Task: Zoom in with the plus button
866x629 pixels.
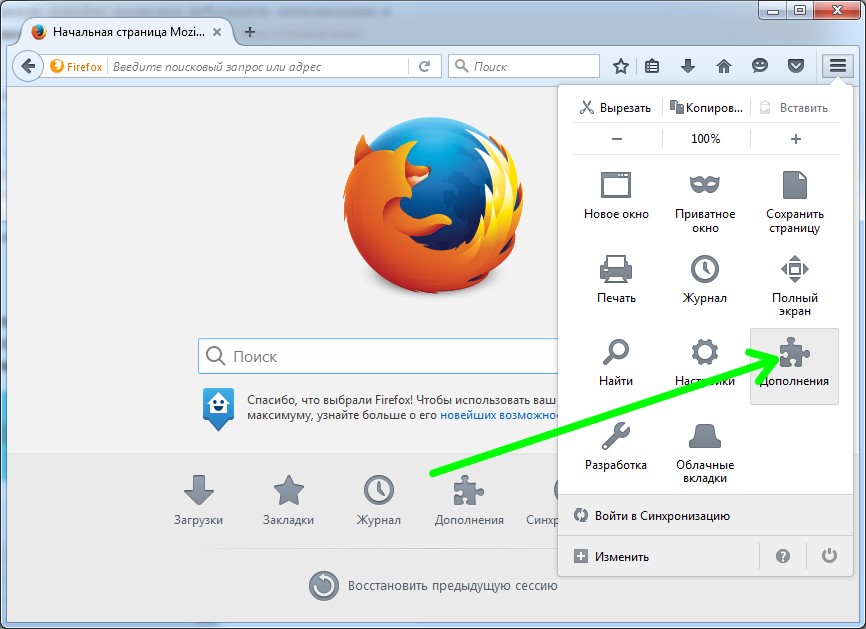Action: click(x=795, y=139)
